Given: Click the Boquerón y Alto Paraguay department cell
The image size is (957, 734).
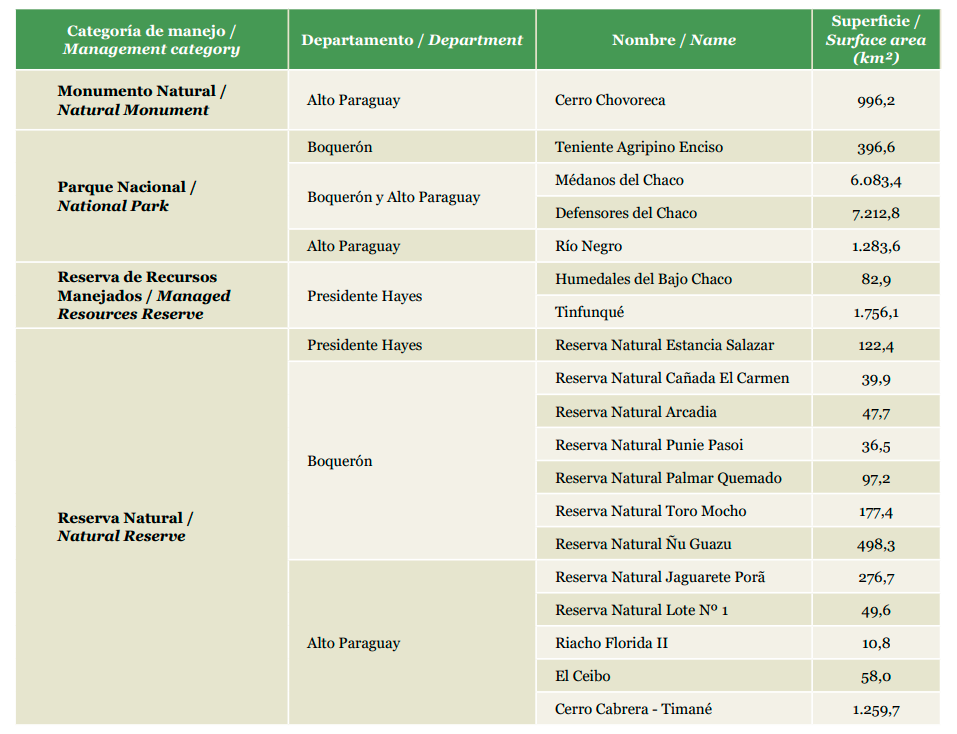Looking at the screenshot, I should [393, 197].
